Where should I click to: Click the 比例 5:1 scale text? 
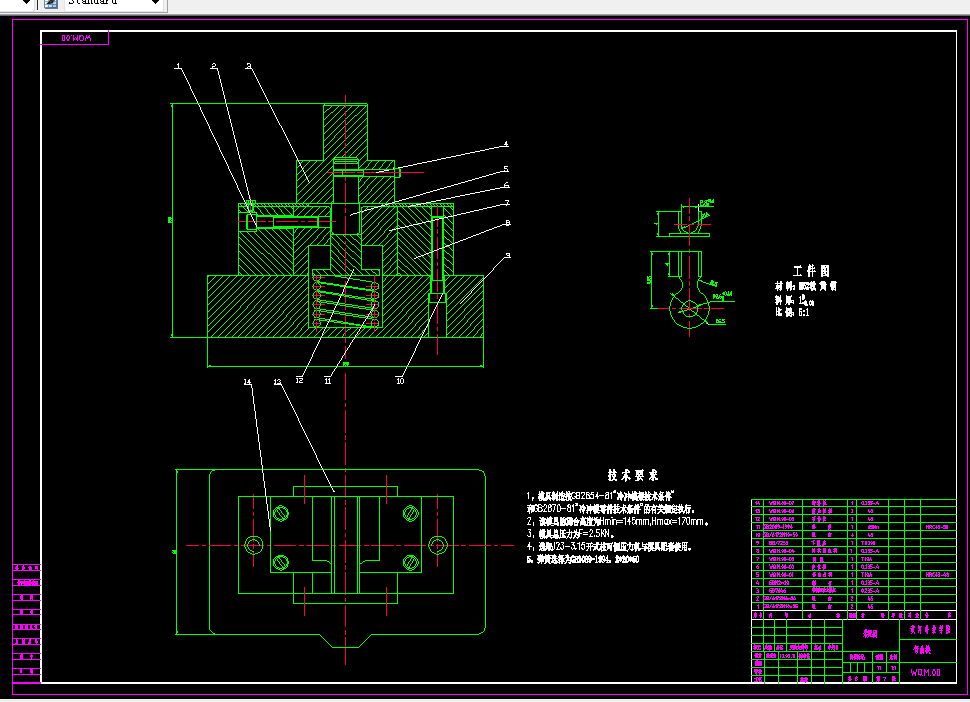[x=792, y=312]
